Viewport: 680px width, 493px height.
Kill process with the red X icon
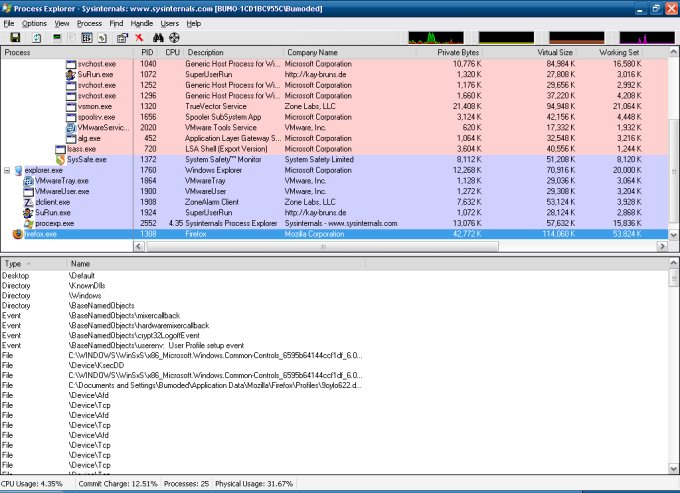[x=139, y=37]
